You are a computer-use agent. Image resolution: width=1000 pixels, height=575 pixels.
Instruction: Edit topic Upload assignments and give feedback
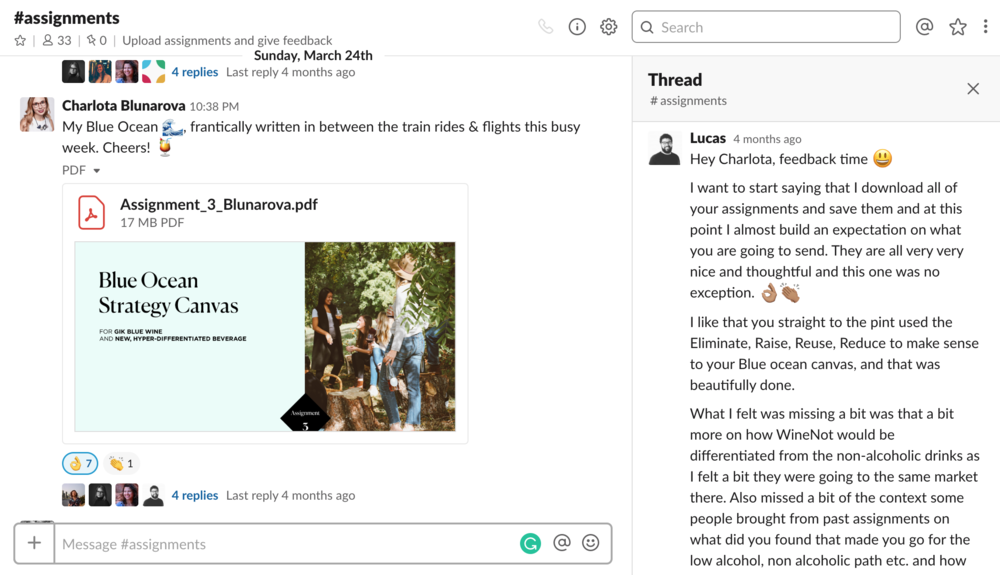pos(227,41)
